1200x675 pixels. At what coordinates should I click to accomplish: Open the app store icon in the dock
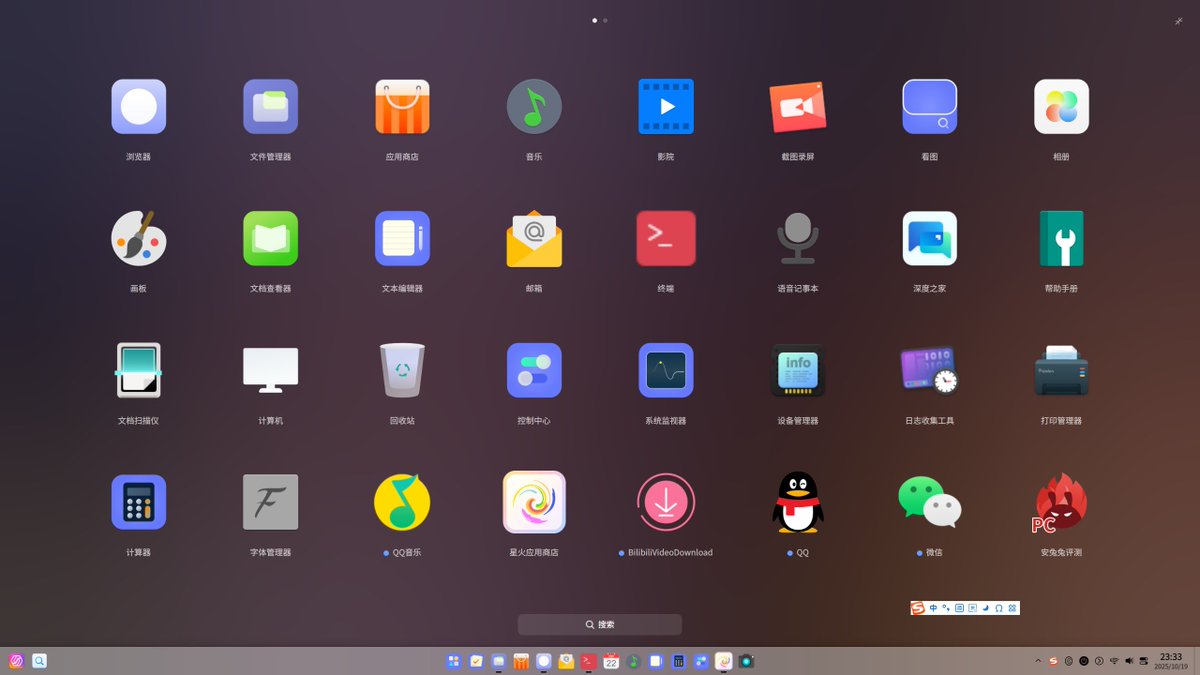click(x=521, y=661)
